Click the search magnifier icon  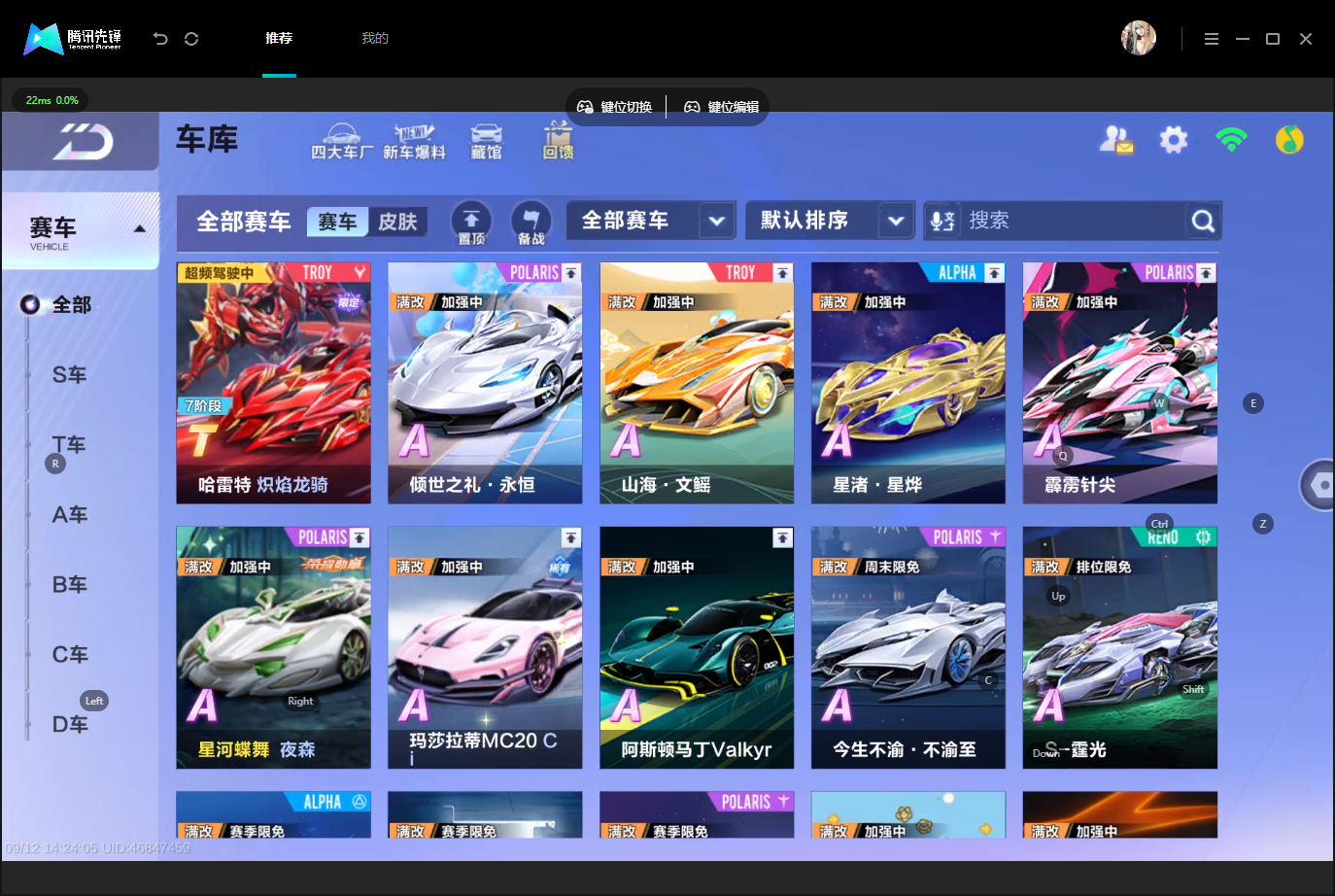click(1203, 222)
